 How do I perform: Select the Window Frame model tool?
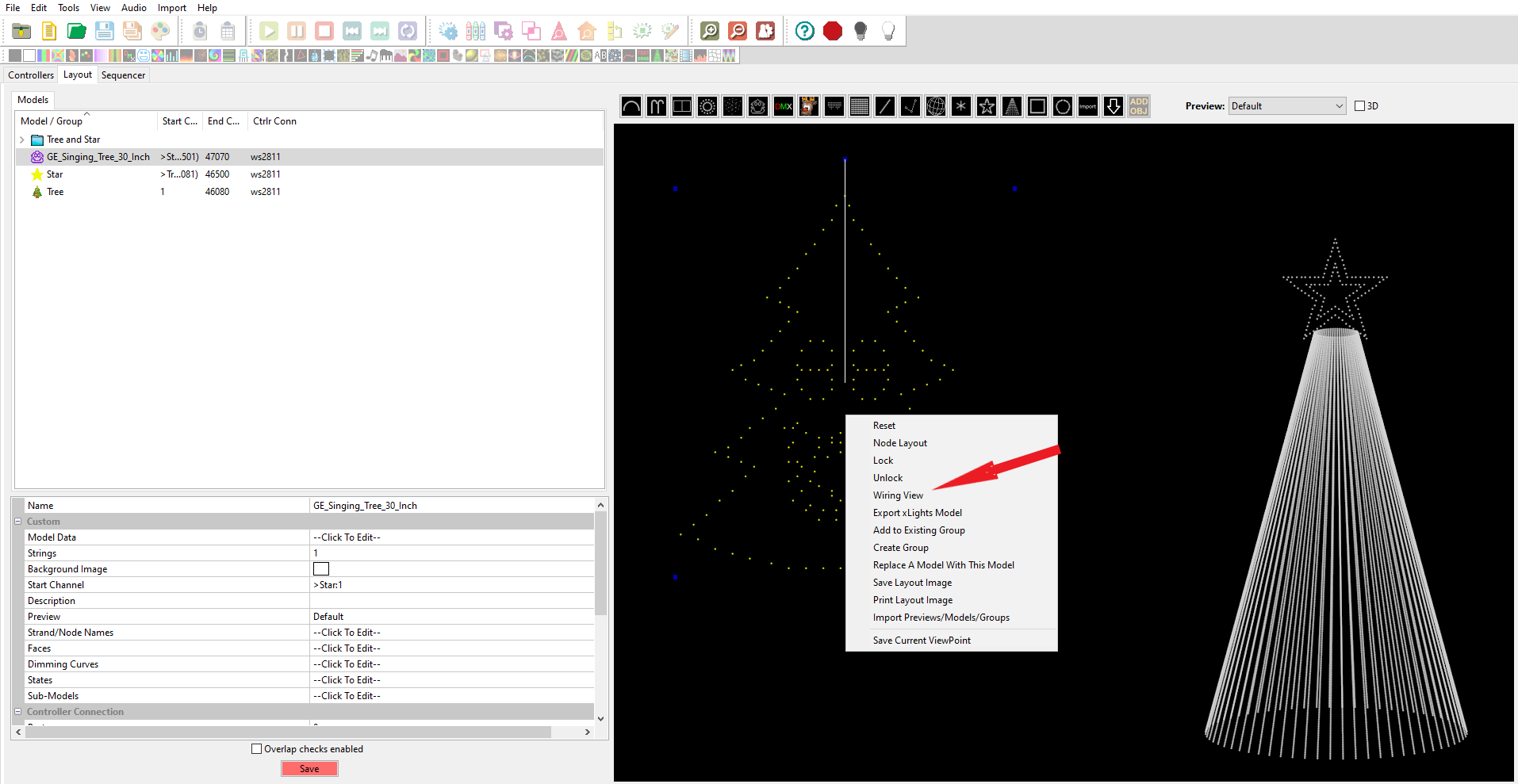tap(1037, 106)
